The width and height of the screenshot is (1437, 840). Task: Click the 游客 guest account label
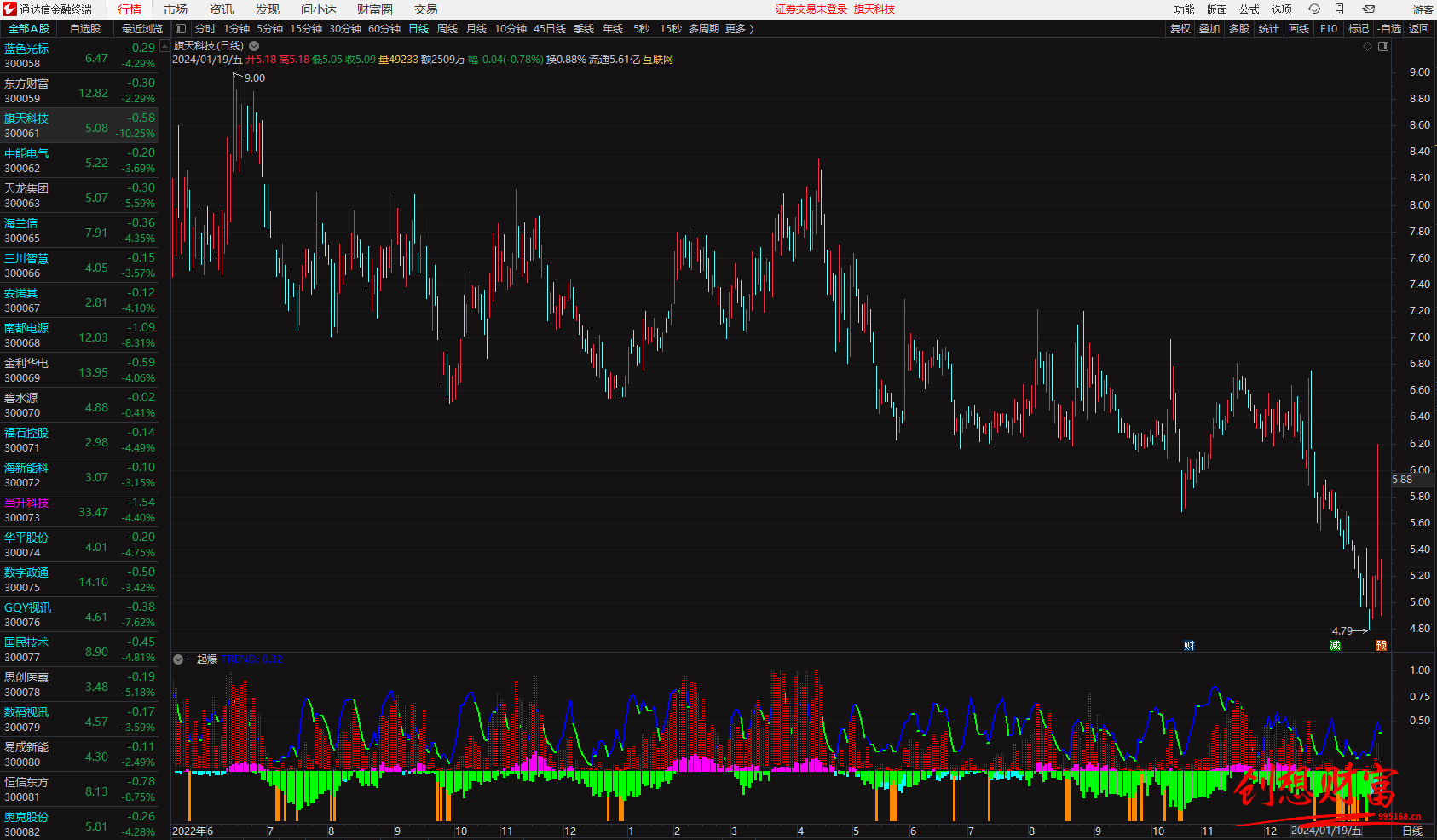pos(1423,9)
